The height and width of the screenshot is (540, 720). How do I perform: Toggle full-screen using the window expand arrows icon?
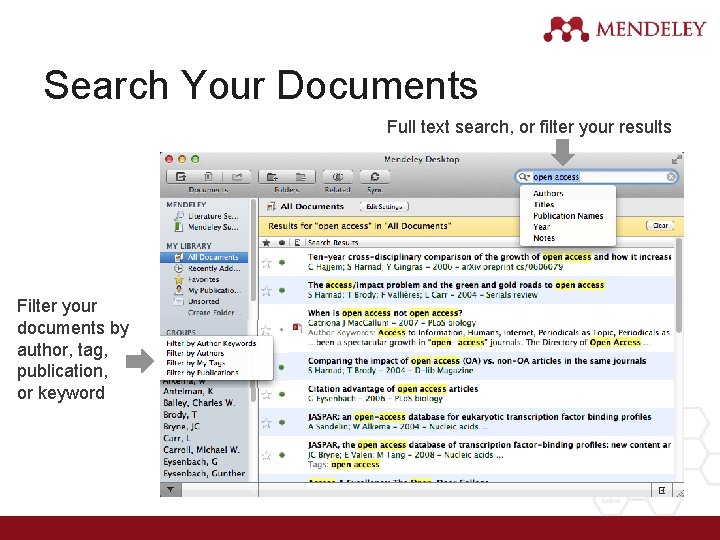point(676,159)
